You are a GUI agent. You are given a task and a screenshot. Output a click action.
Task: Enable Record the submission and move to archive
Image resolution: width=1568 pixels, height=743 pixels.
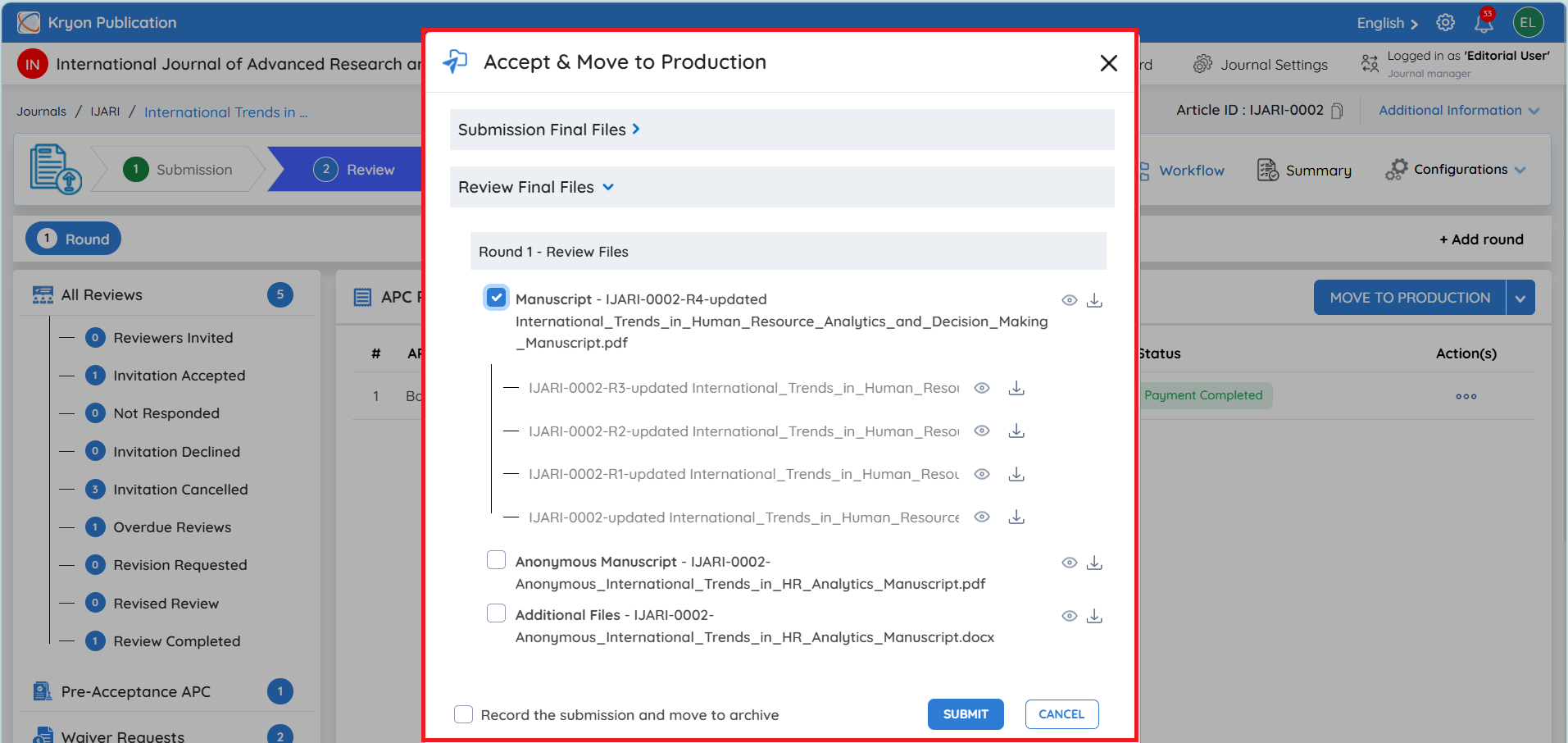[x=464, y=714]
